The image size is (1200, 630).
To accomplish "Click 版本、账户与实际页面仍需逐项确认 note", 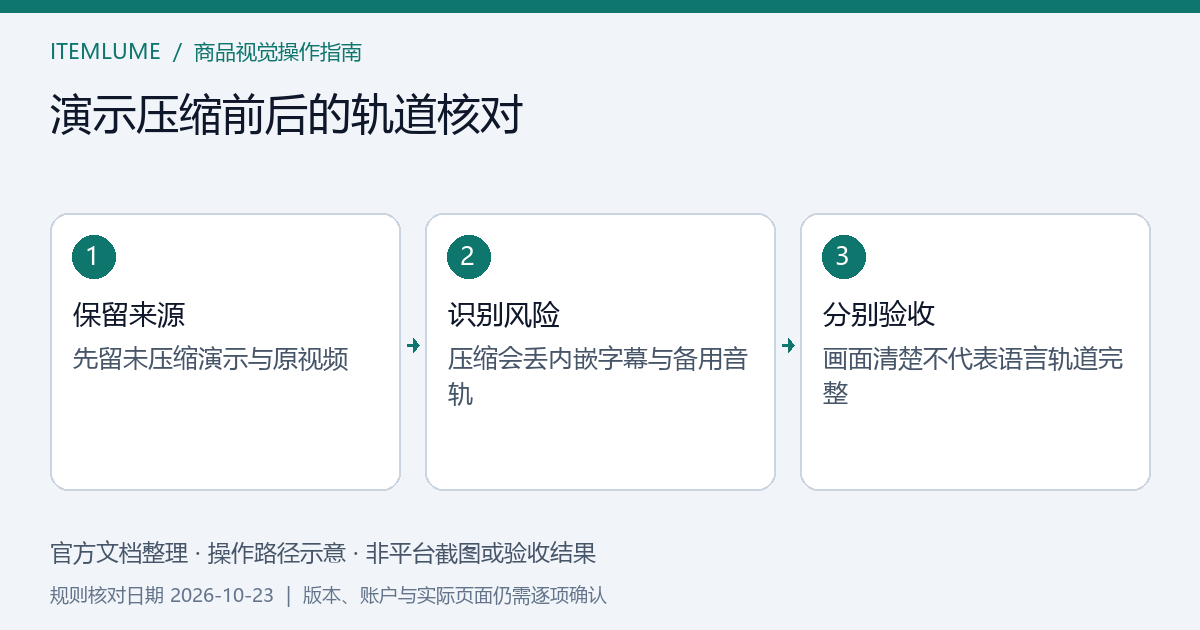I will pos(455,596).
